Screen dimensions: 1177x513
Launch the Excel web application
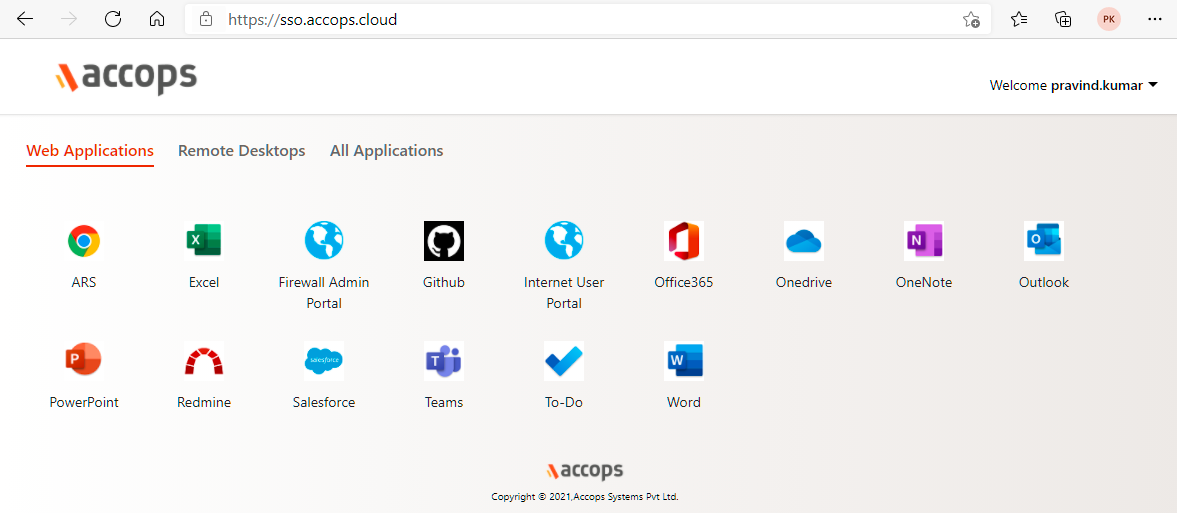click(204, 241)
